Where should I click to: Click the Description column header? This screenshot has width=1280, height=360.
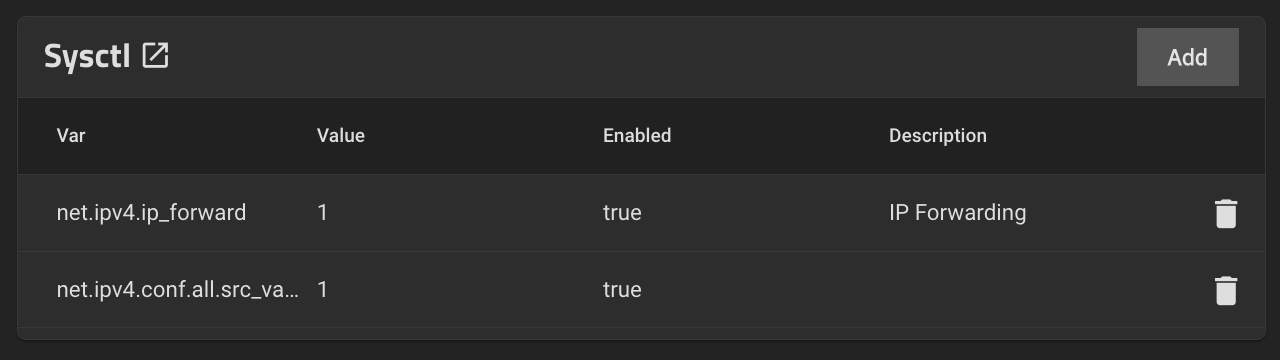[938, 135]
